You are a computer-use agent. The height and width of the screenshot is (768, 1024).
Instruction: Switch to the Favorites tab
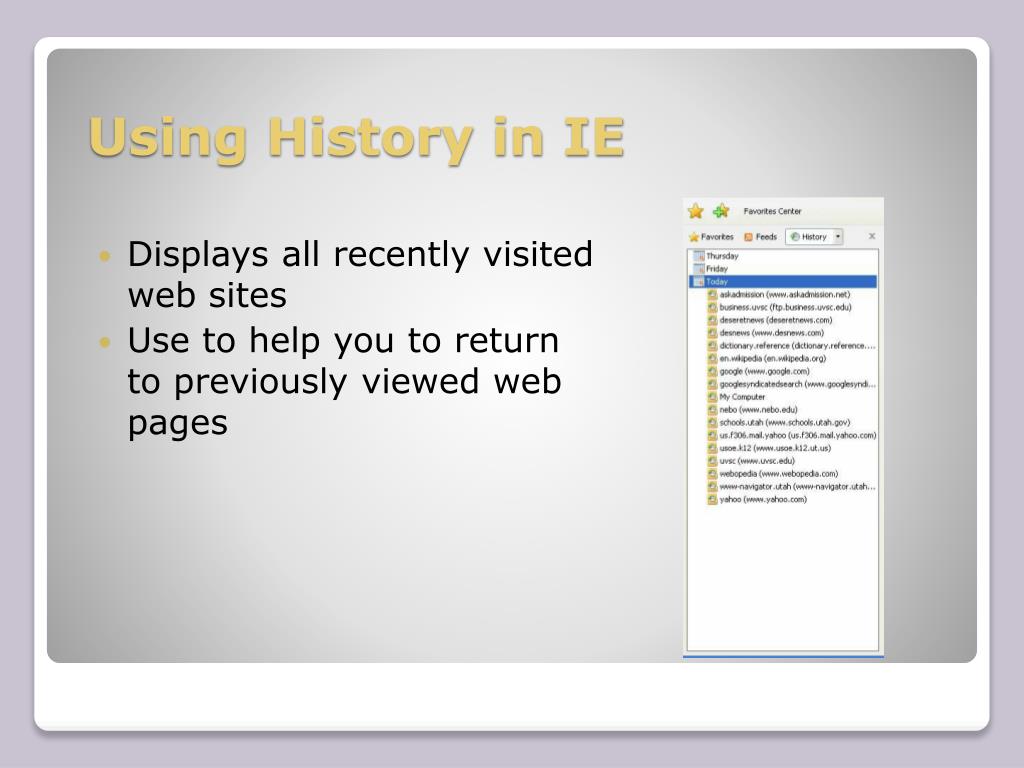pos(711,236)
